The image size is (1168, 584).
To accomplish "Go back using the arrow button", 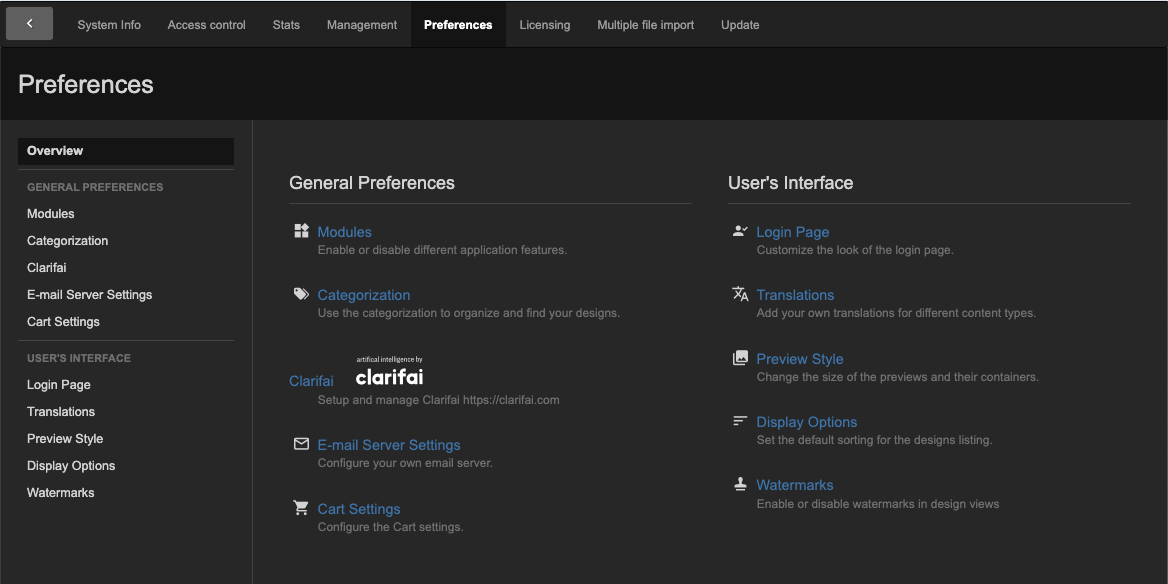I will (x=29, y=24).
